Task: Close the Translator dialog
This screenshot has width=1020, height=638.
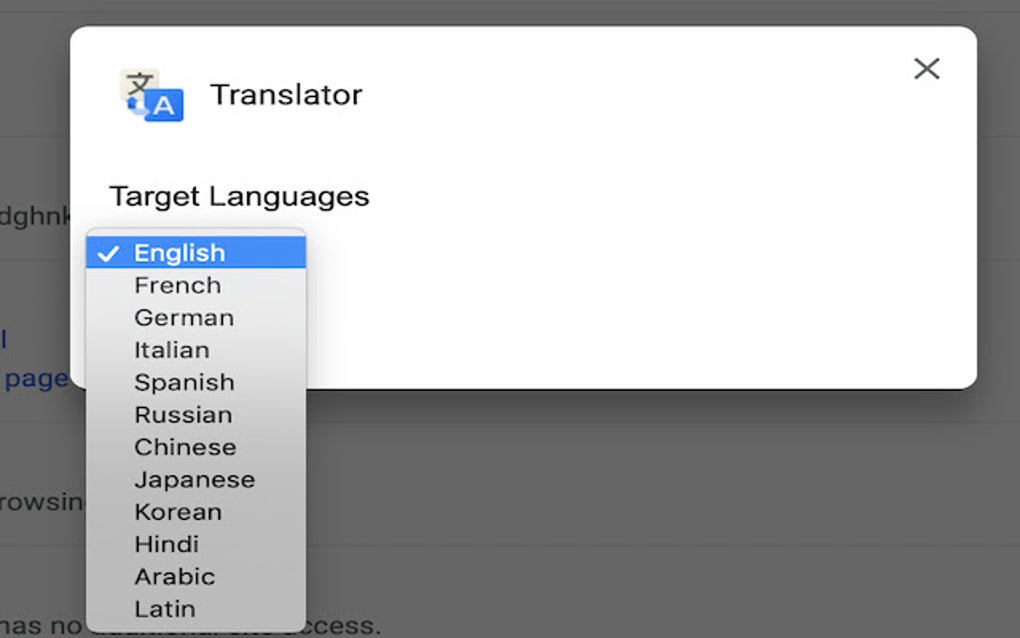Action: point(926,68)
